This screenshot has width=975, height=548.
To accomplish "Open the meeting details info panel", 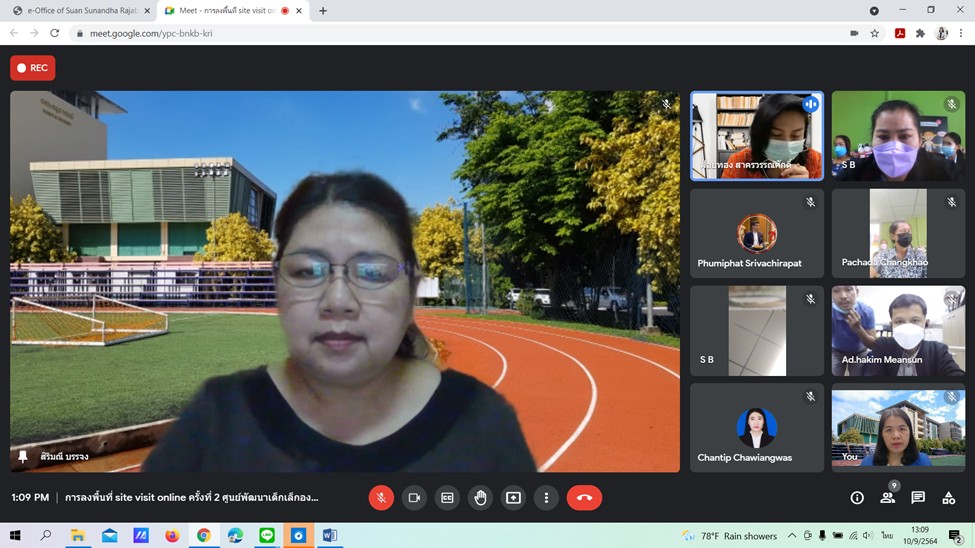I will pos(857,497).
